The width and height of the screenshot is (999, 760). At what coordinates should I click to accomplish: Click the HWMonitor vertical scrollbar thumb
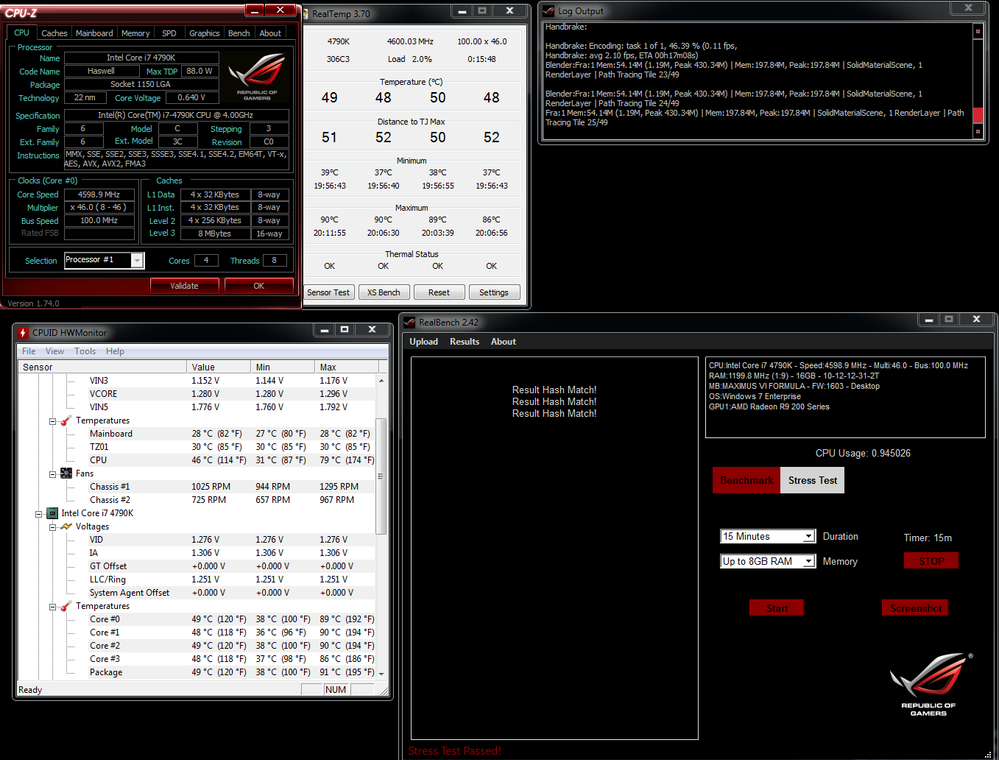[381, 476]
